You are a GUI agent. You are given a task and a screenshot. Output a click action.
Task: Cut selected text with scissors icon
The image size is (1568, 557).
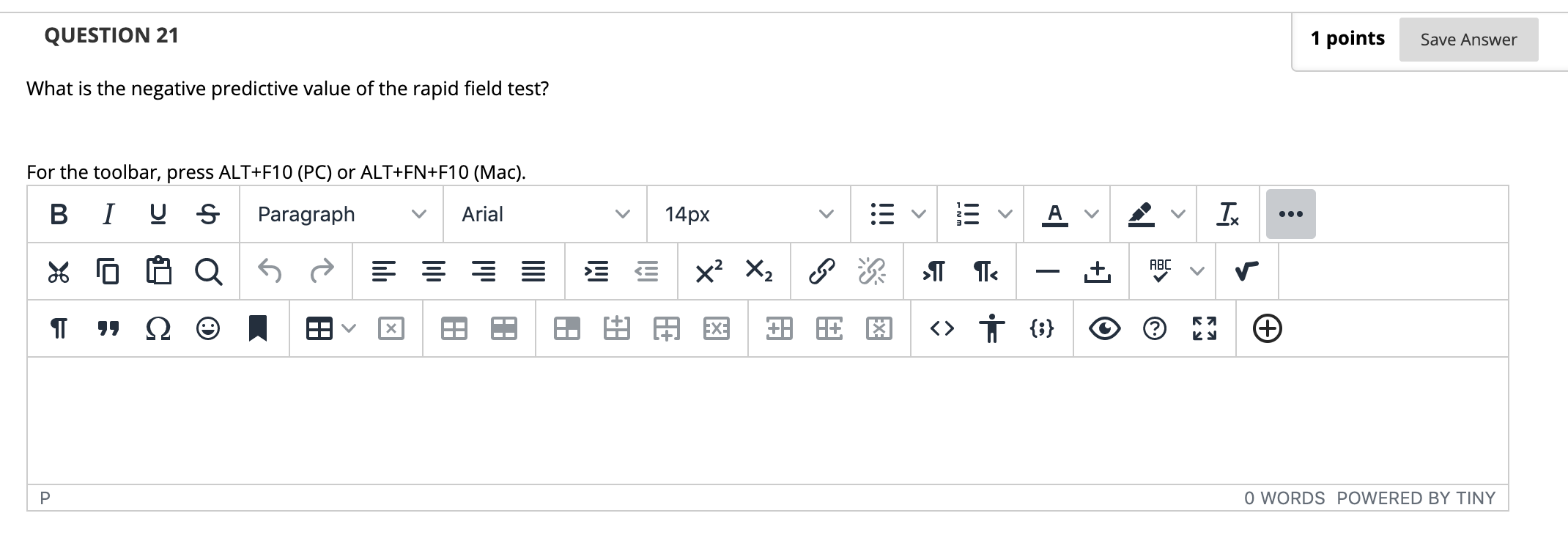click(59, 271)
